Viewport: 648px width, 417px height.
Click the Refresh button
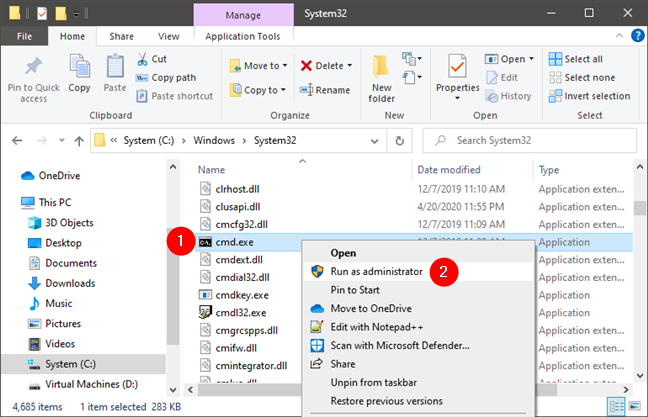coord(400,141)
